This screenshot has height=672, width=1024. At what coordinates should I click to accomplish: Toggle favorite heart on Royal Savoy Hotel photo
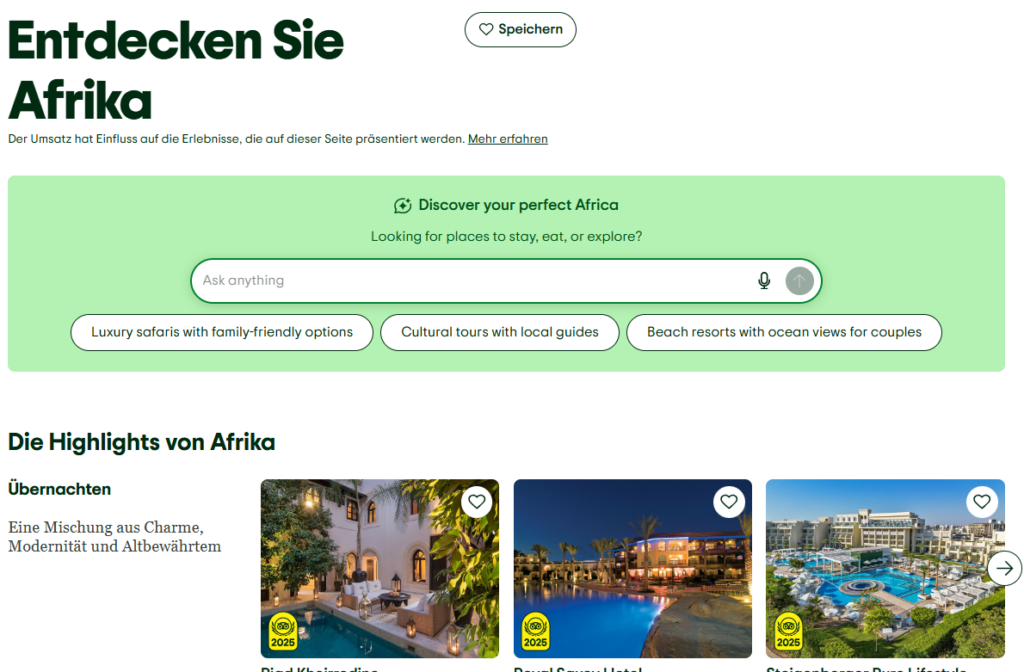pos(729,502)
